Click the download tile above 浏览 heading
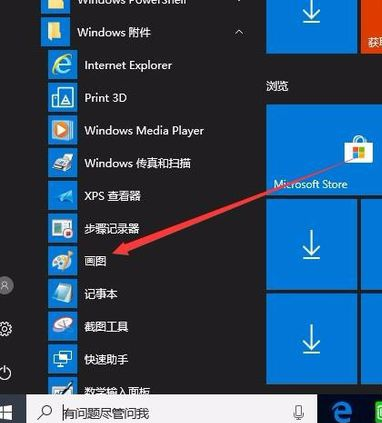The width and height of the screenshot is (382, 423). coord(311,26)
